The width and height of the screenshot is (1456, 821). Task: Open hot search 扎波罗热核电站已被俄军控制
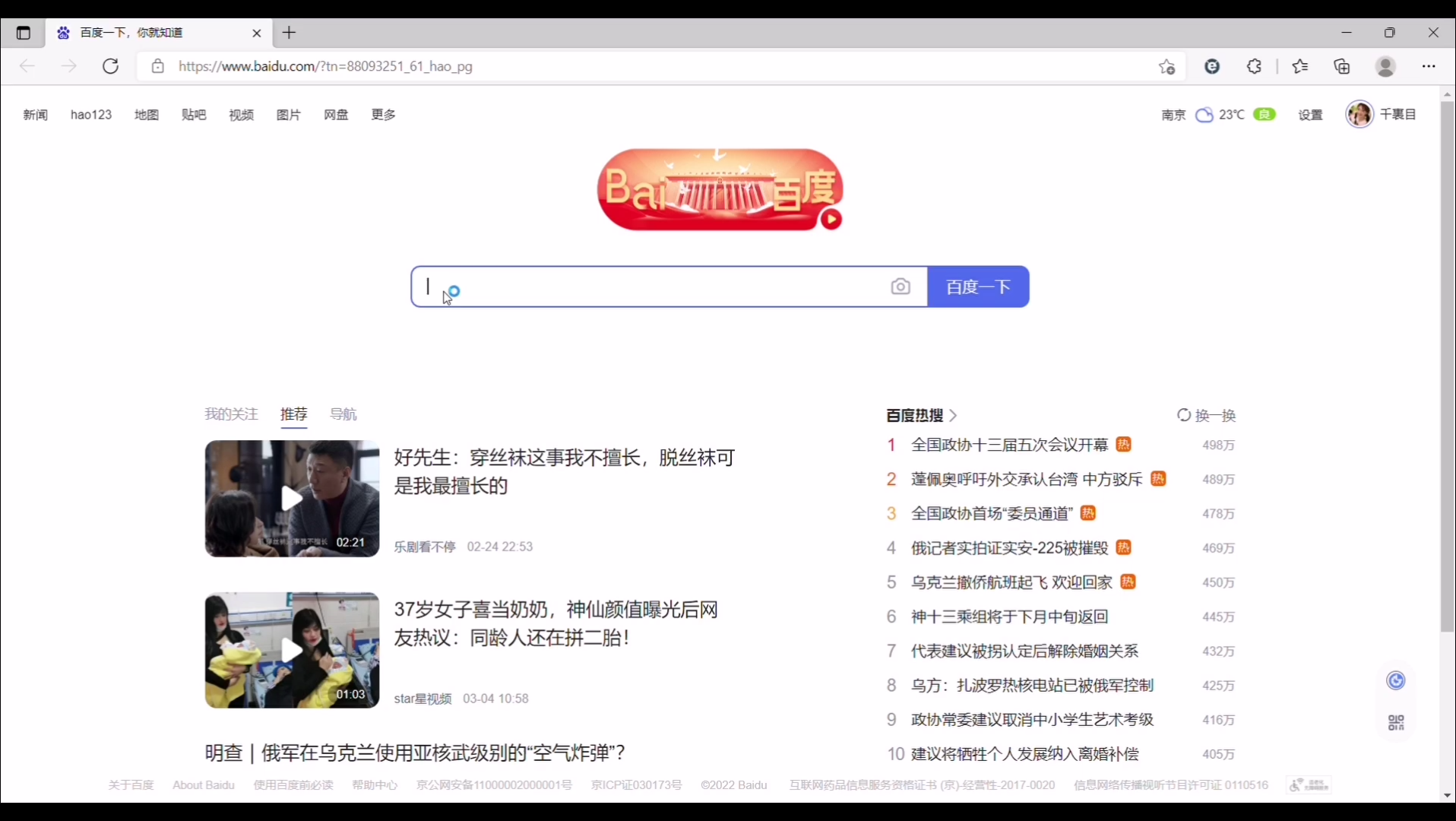coord(1032,686)
